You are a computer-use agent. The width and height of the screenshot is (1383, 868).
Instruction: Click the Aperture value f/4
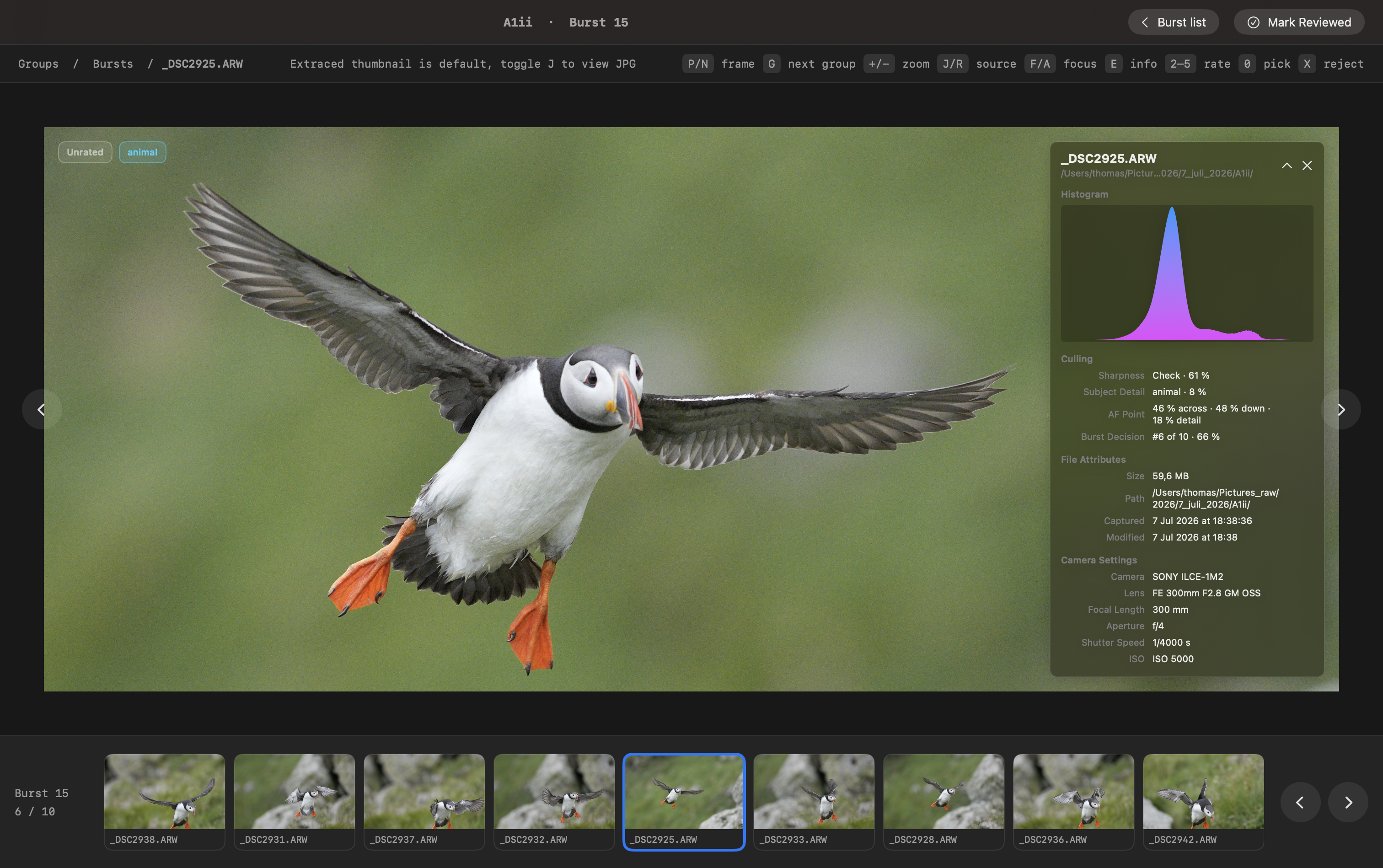click(x=1158, y=627)
